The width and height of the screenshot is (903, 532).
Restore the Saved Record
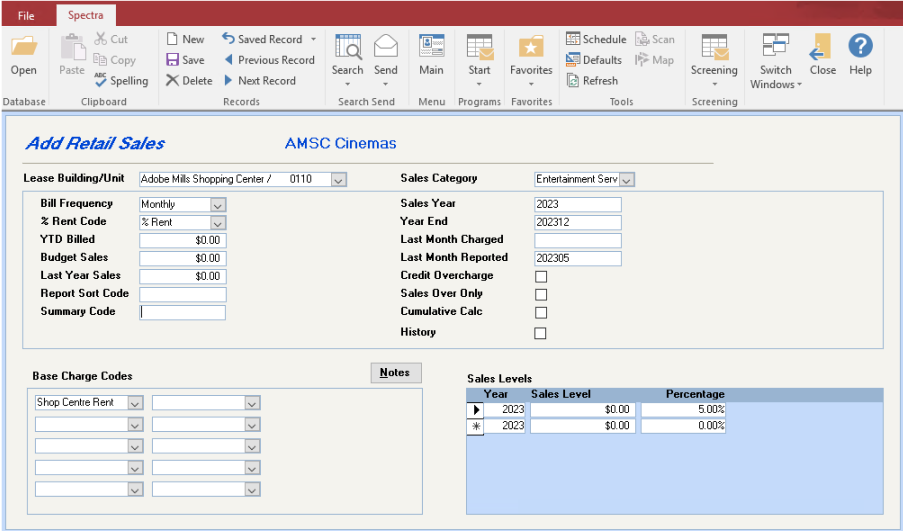coord(262,39)
